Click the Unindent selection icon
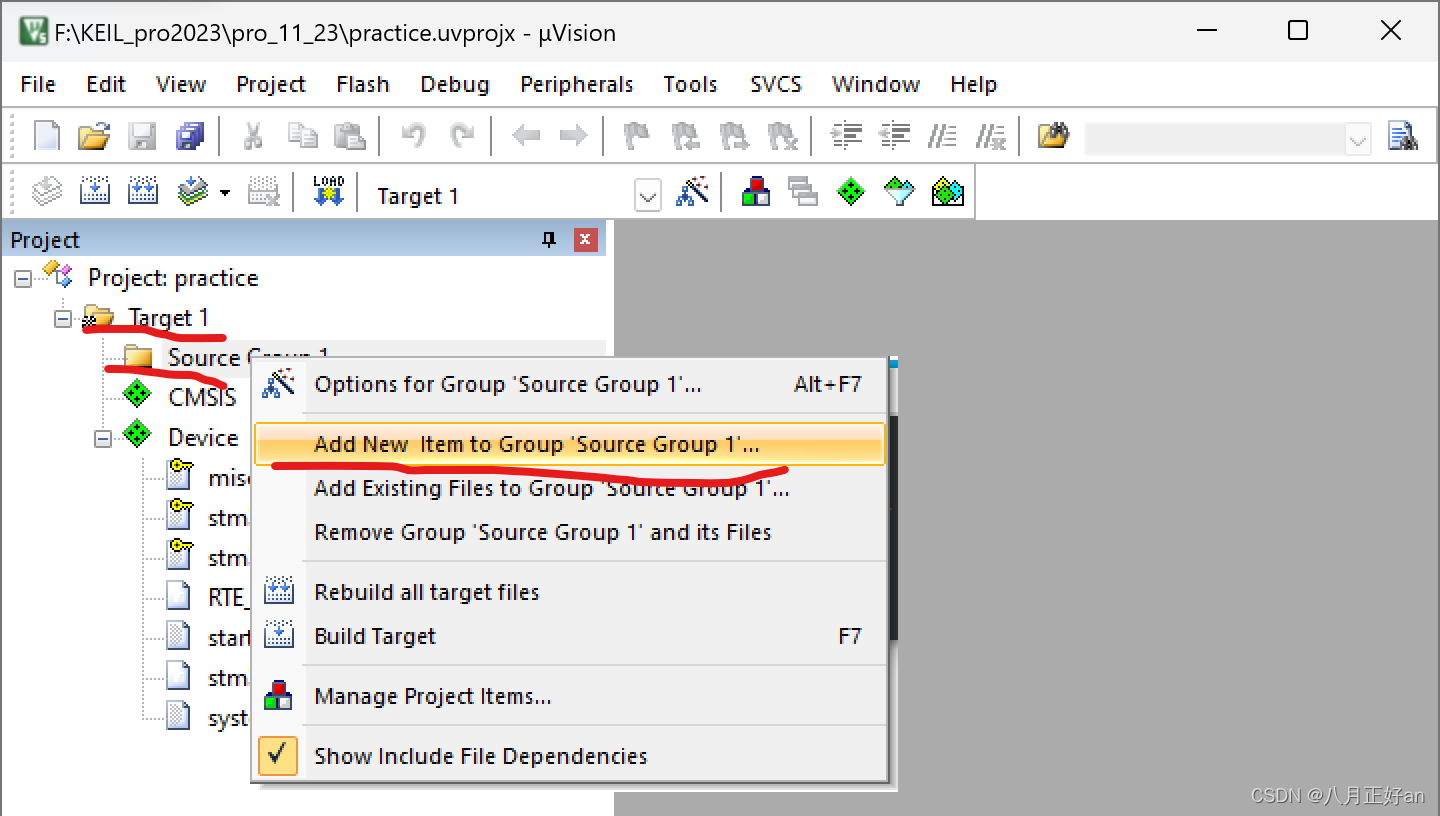Image resolution: width=1440 pixels, height=816 pixels. pos(894,135)
